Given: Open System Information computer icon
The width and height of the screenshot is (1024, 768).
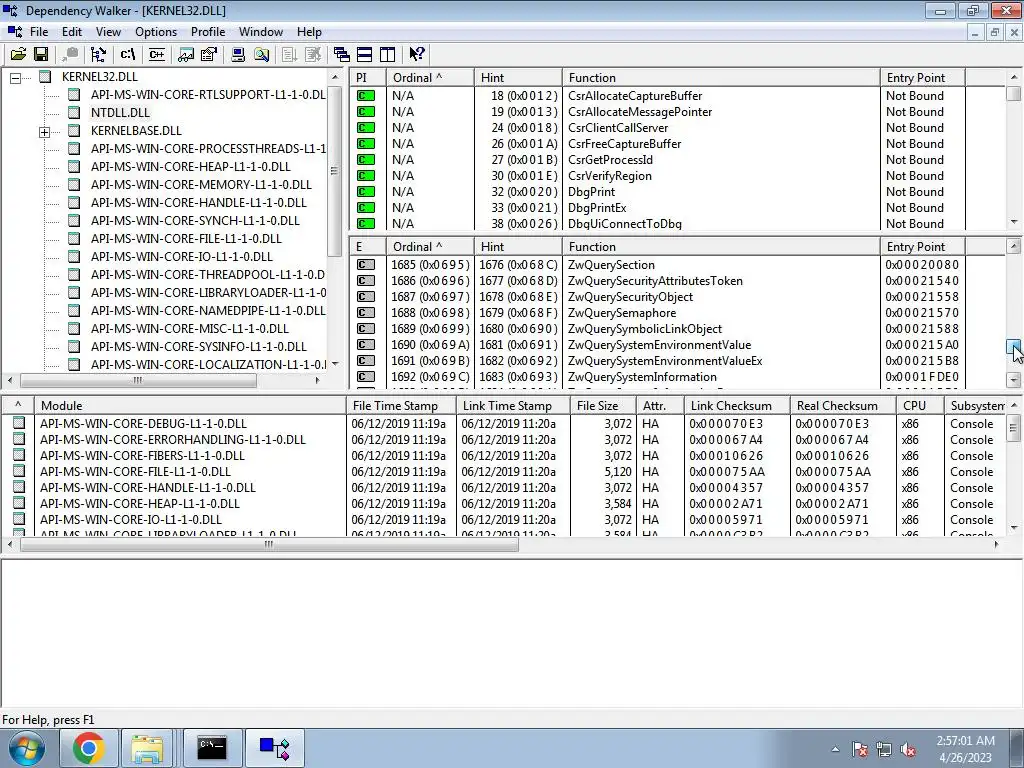Looking at the screenshot, I should [x=238, y=54].
